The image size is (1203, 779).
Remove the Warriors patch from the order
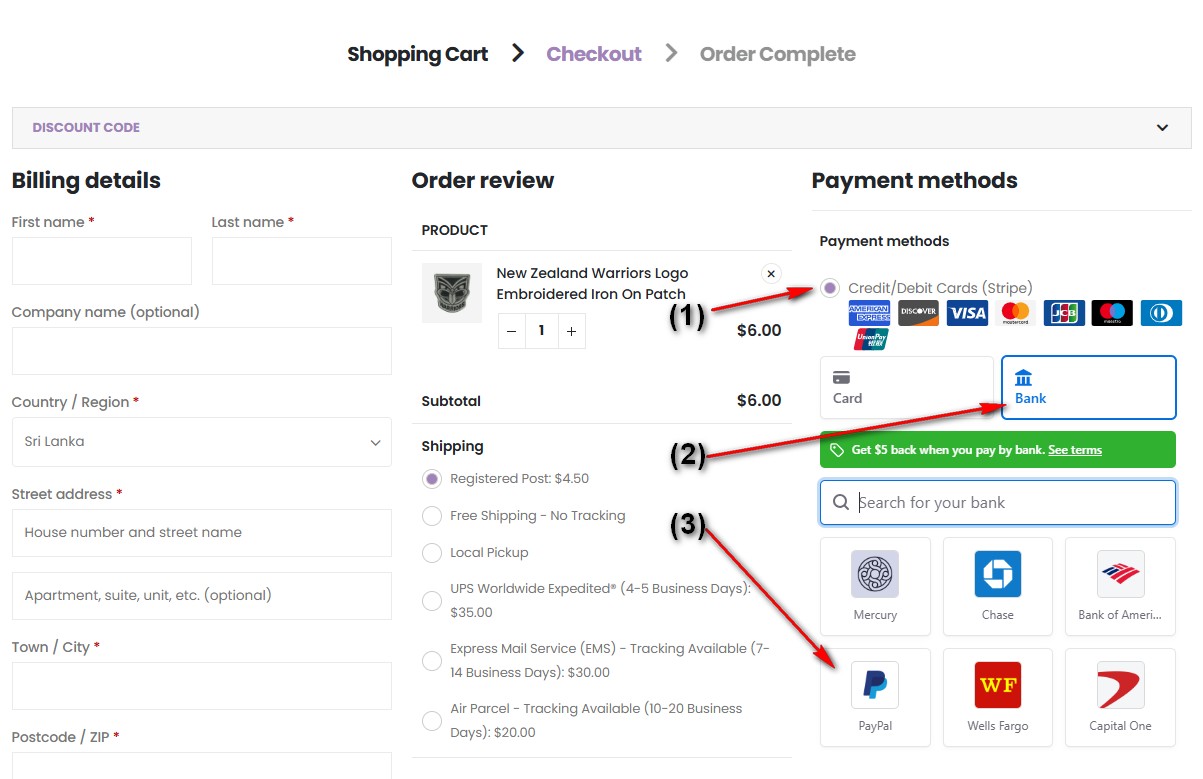770,273
